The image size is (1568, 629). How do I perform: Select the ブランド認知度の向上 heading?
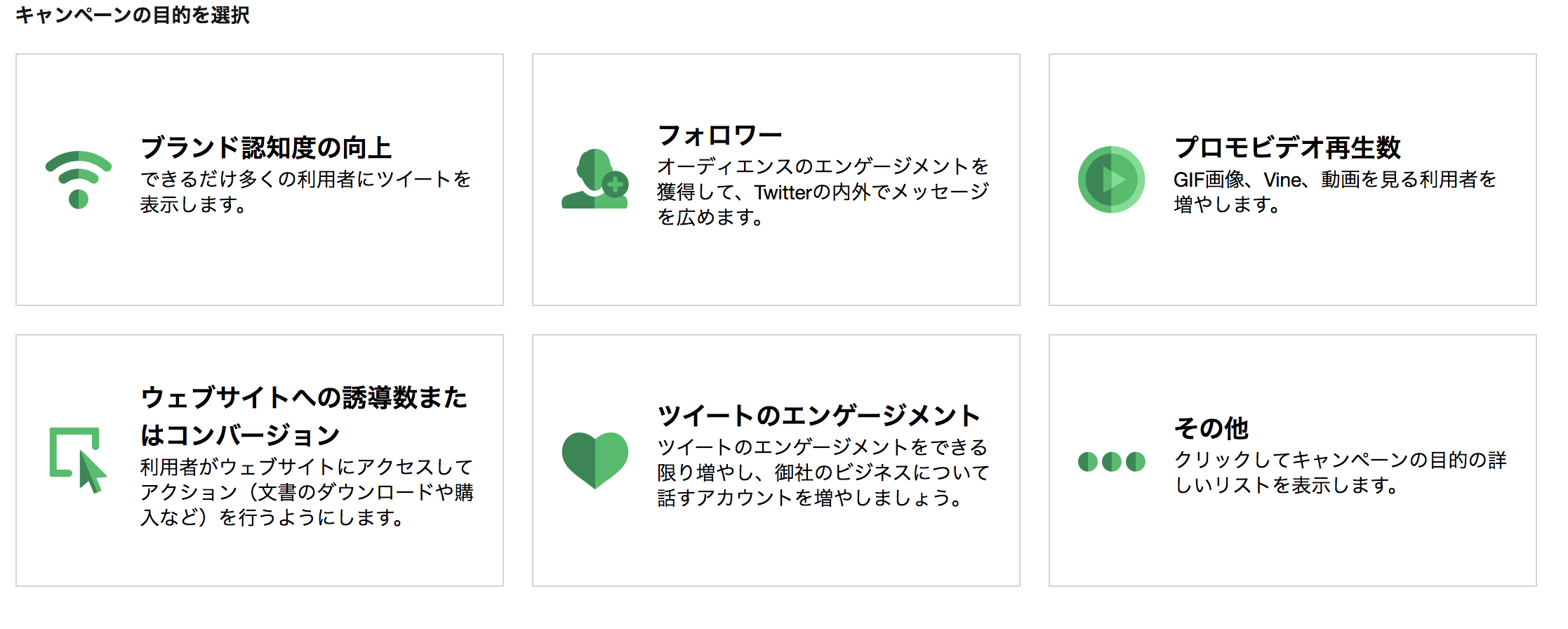(266, 148)
